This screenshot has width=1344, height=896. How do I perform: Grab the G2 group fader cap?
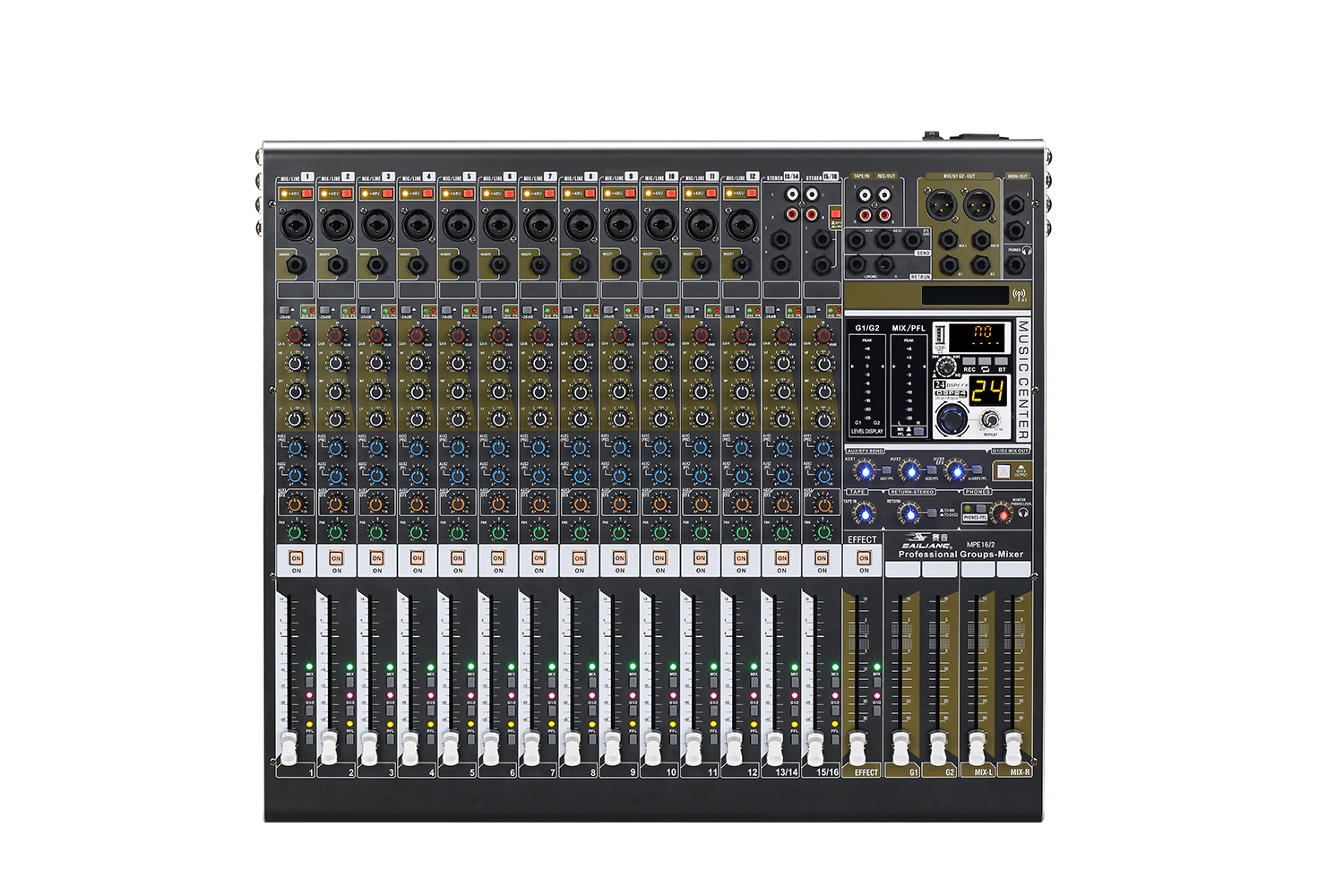[938, 748]
